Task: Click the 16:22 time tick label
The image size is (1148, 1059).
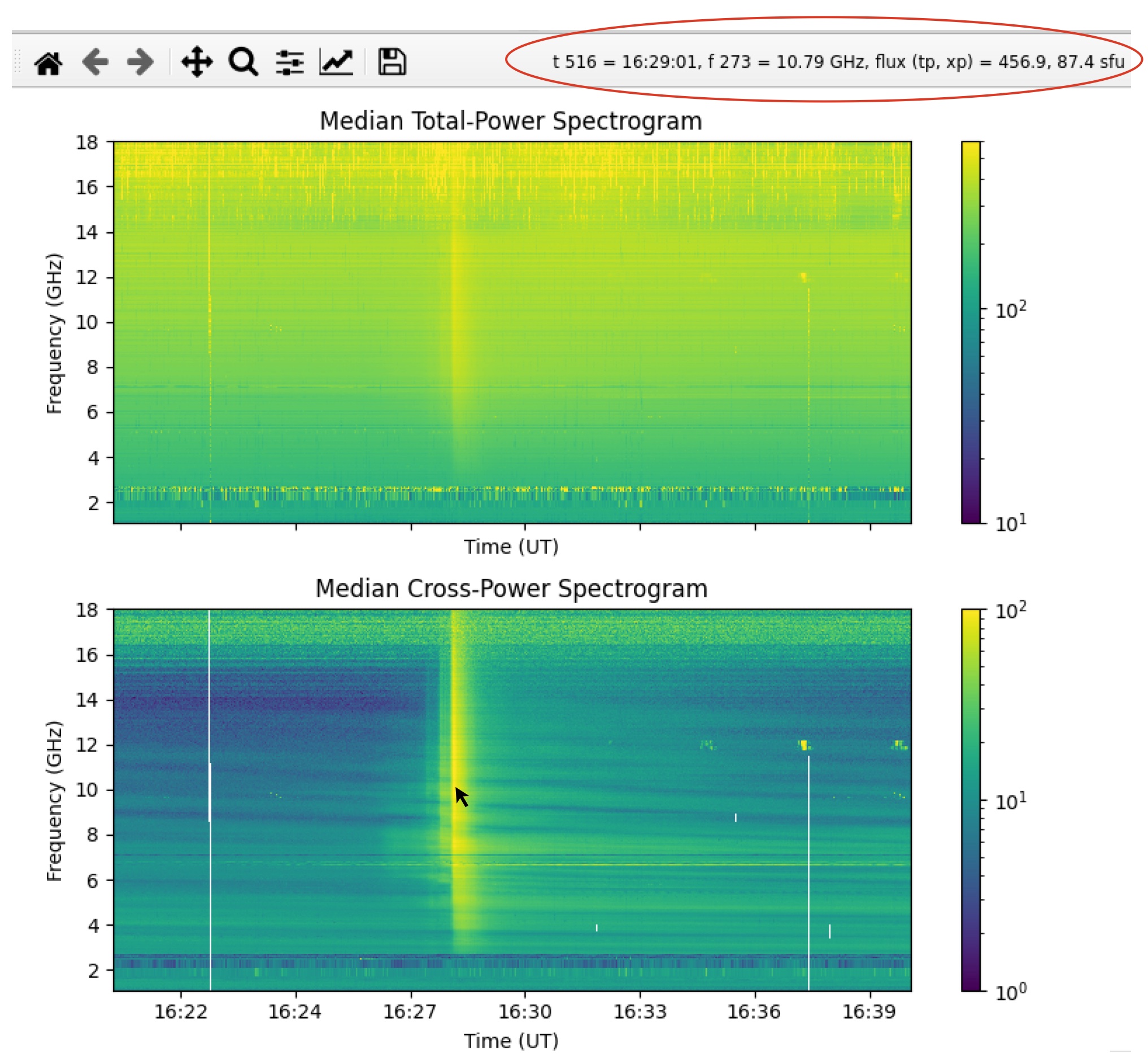Action: 181,1012
